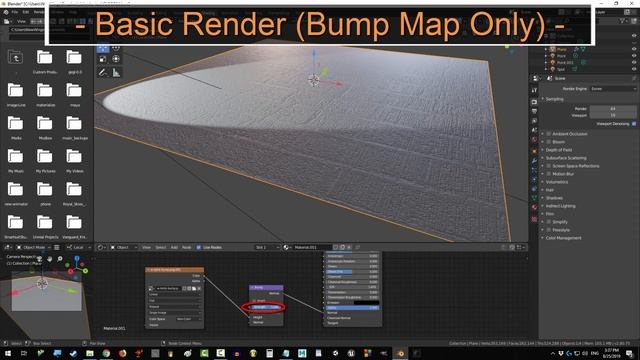640x360 pixels.
Task: Click the camera view icon in small viewport
Action: point(40,259)
